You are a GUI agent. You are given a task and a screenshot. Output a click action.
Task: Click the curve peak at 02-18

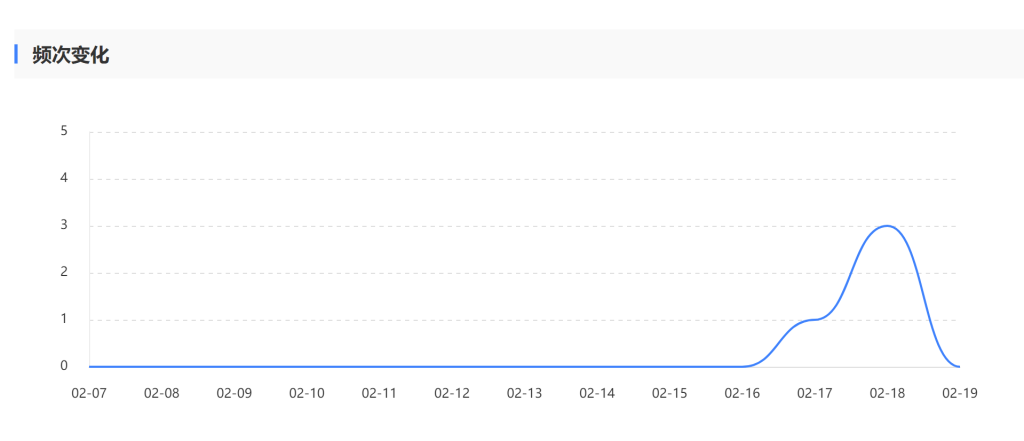(887, 226)
